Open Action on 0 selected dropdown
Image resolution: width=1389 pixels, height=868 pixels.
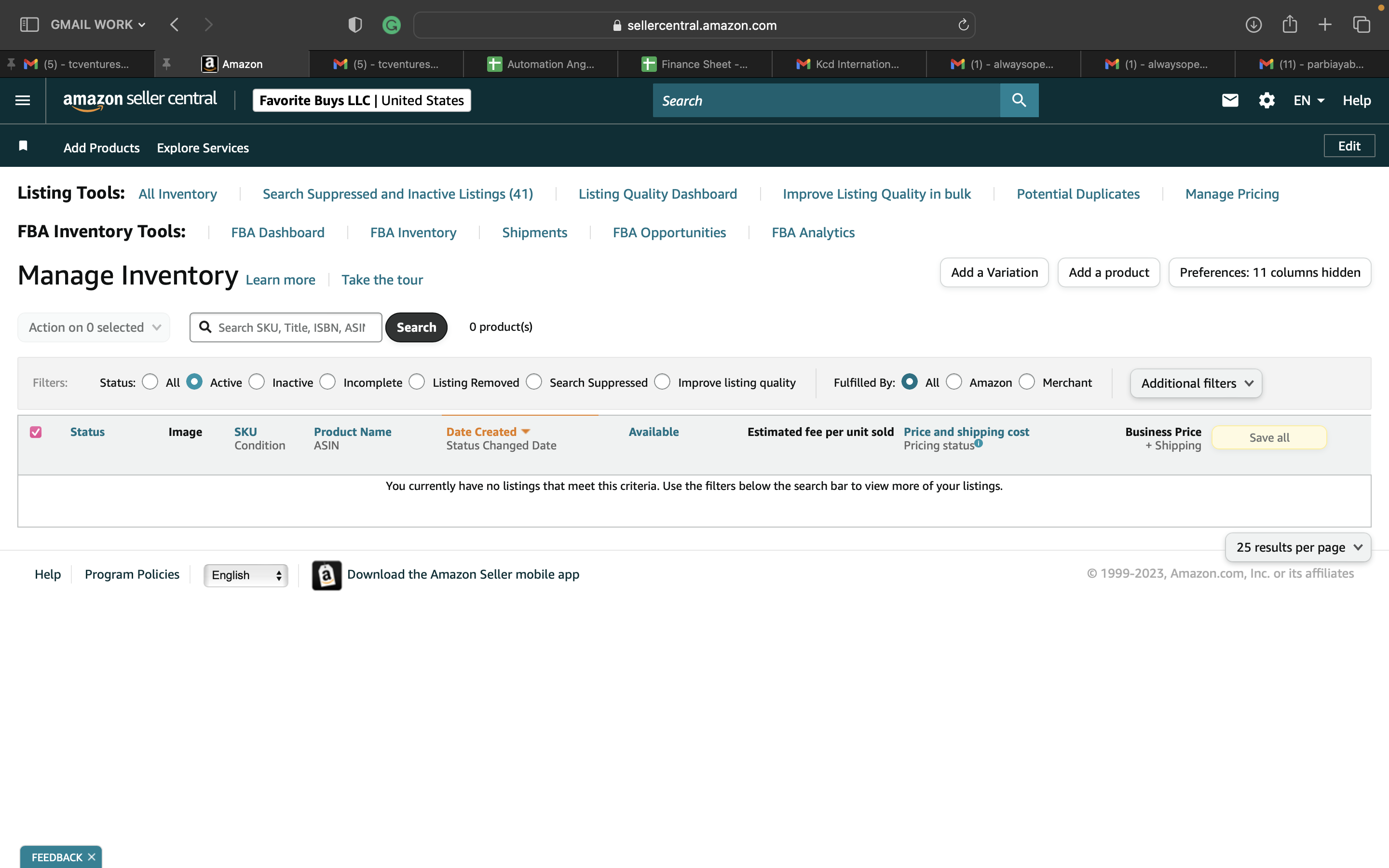[x=94, y=327]
